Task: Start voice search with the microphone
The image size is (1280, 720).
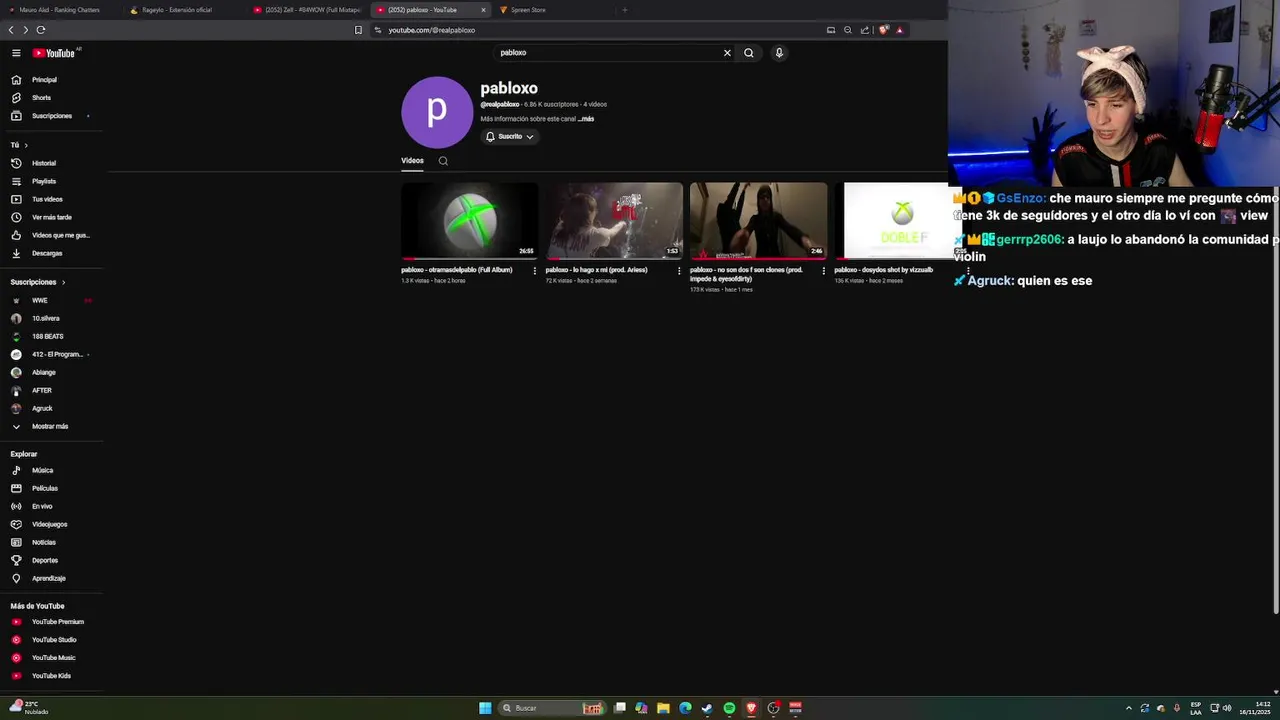Action: click(x=779, y=53)
